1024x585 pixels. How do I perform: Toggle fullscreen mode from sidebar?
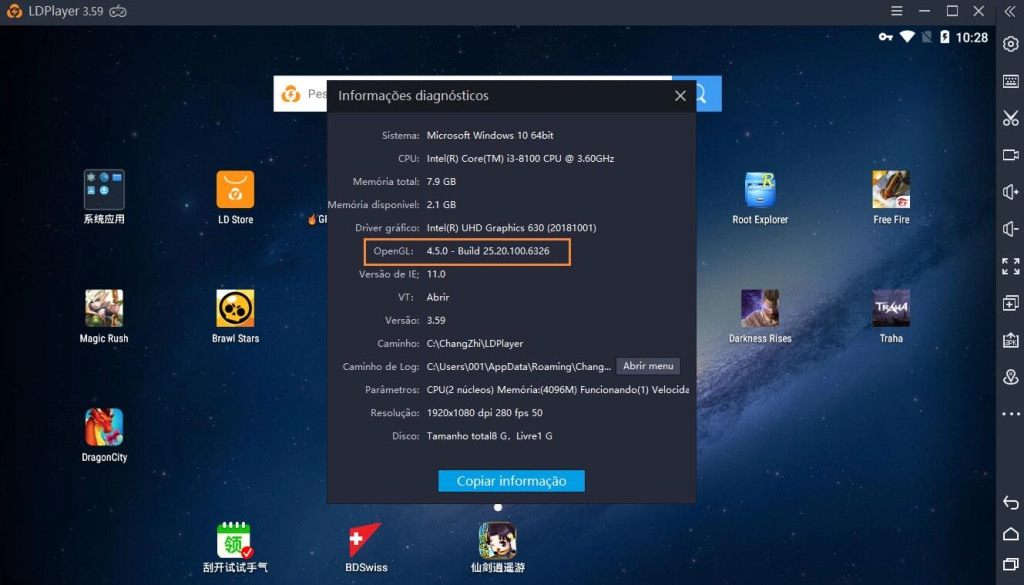1010,266
